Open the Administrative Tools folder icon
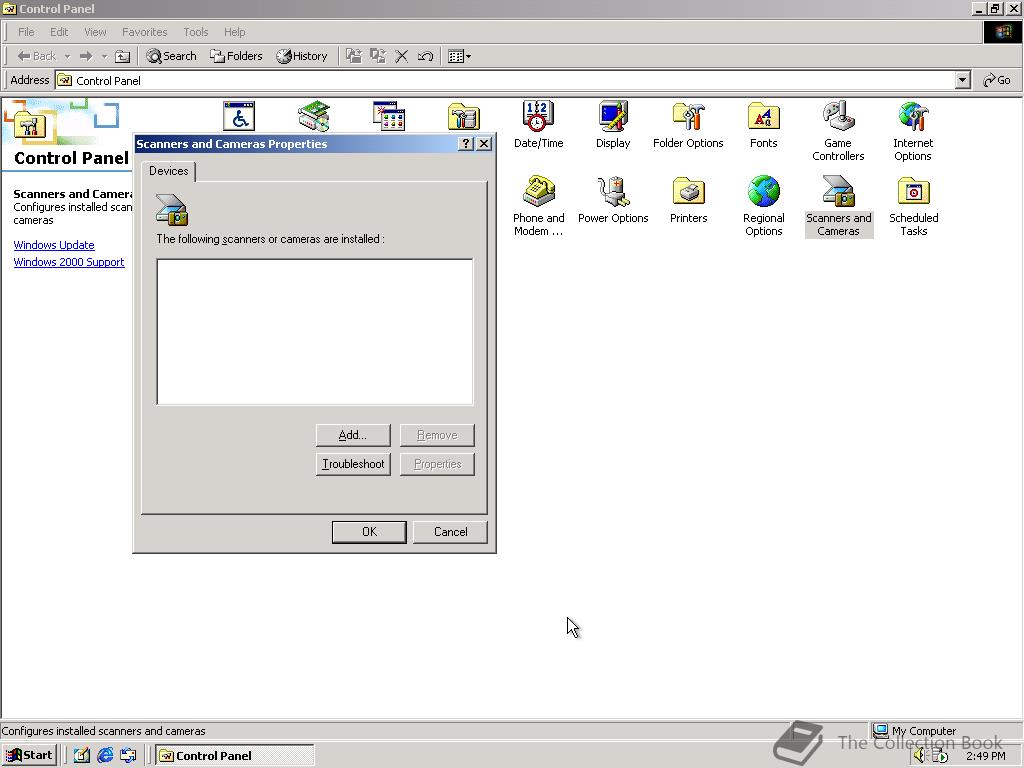 (464, 116)
